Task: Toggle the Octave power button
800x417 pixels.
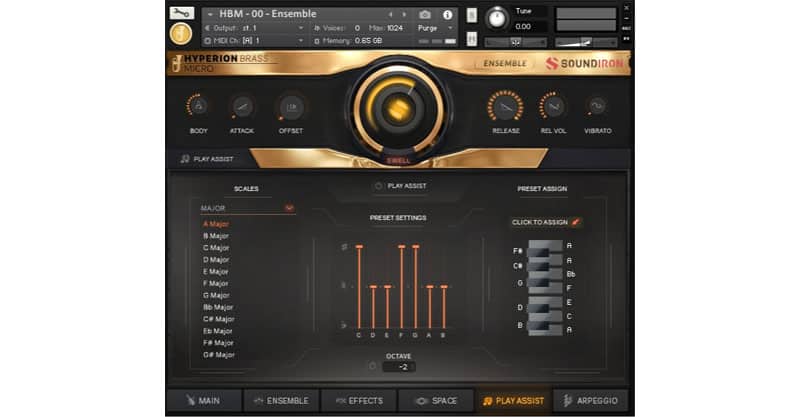Action: pyautogui.click(x=372, y=366)
